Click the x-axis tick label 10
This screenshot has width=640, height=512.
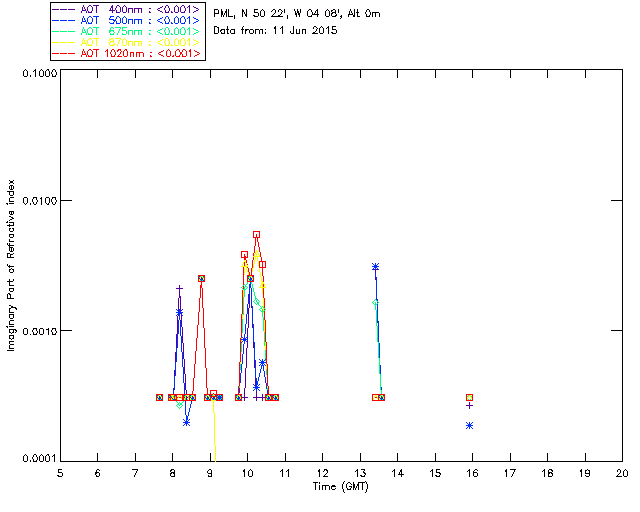[x=247, y=473]
